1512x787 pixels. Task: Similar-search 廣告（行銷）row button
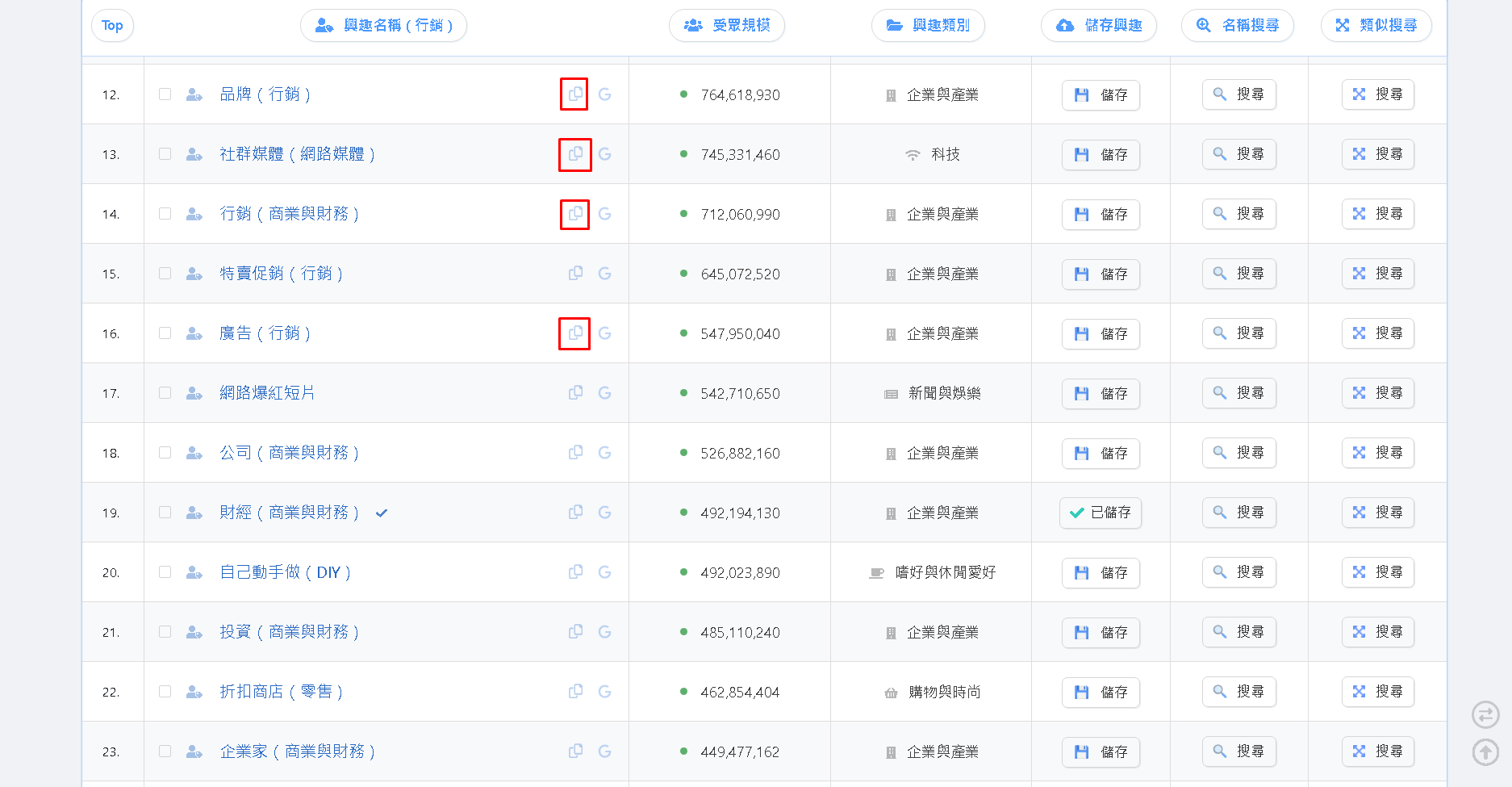1378,333
